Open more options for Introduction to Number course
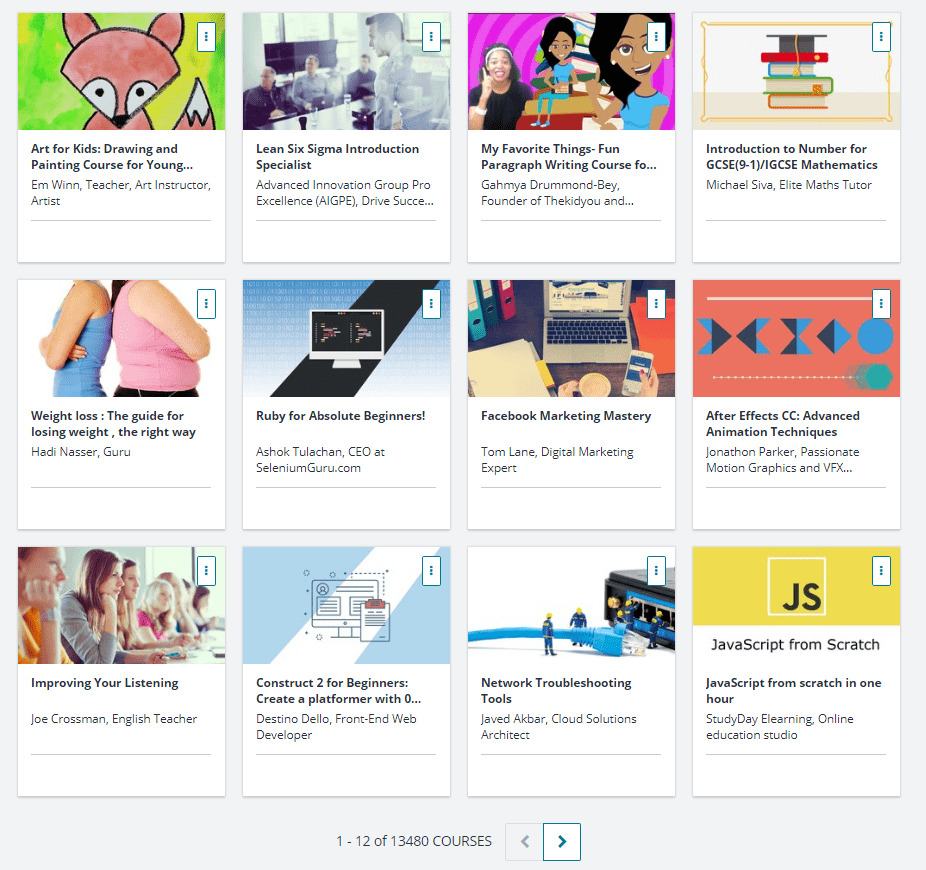This screenshot has height=870, width=926. pyautogui.click(x=881, y=37)
